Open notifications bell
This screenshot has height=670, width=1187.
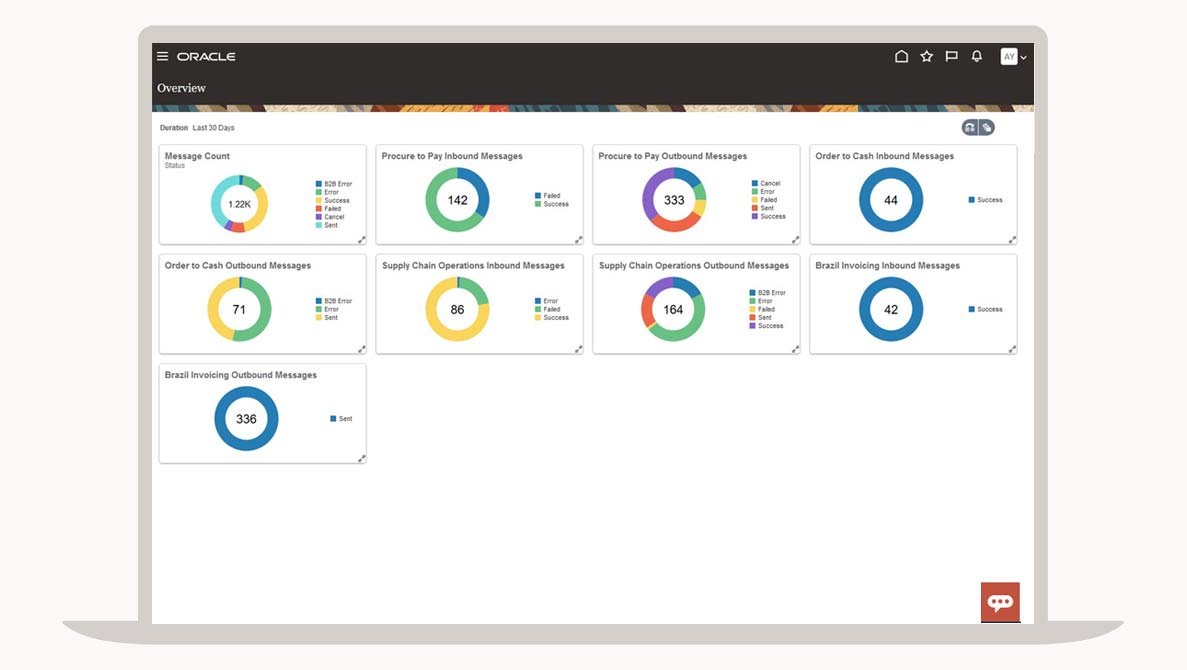pyautogui.click(x=977, y=57)
